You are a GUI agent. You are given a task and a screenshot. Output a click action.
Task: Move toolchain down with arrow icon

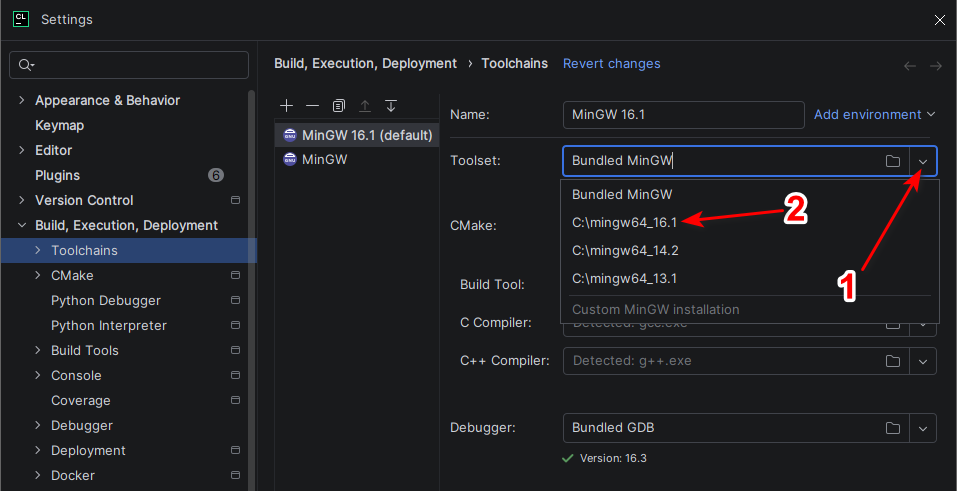(x=391, y=106)
